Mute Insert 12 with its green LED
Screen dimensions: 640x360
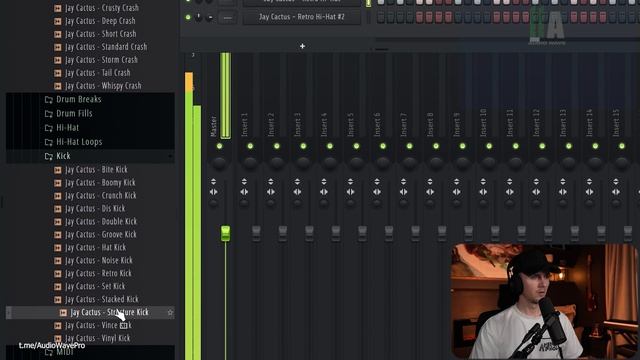click(542, 146)
